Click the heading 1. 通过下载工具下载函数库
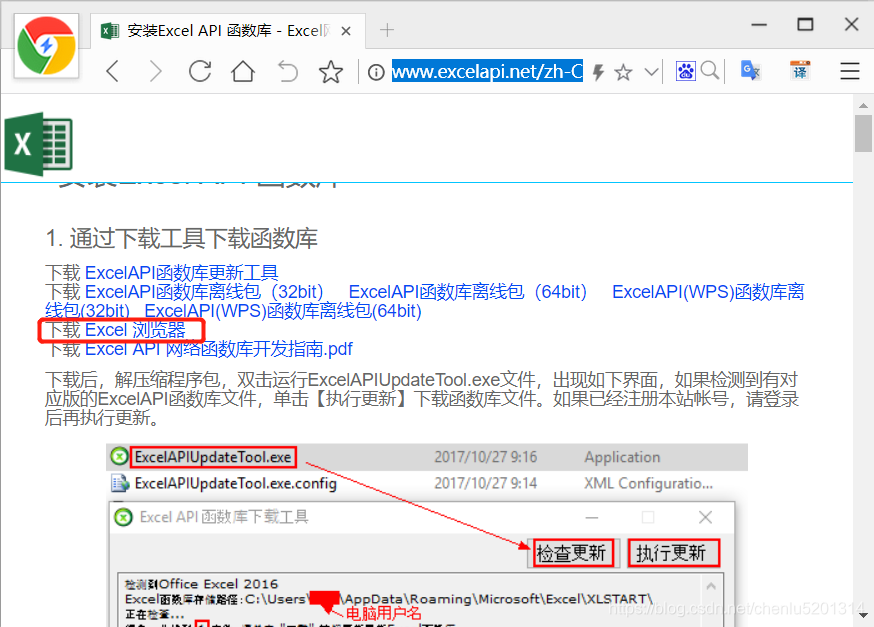 click(x=182, y=239)
